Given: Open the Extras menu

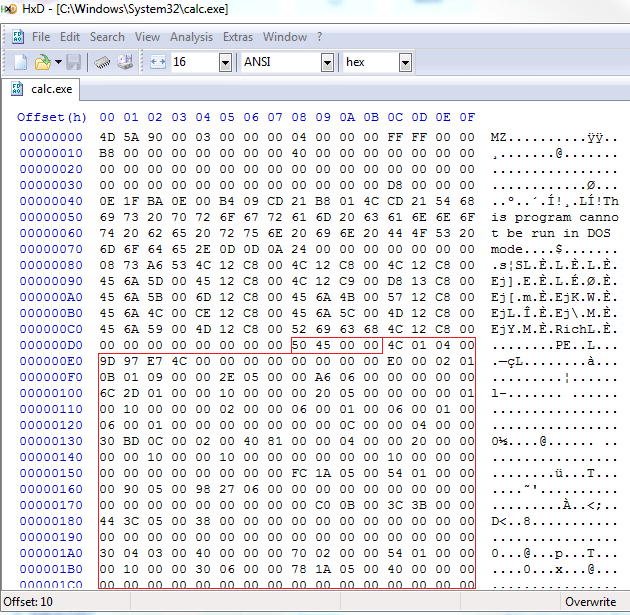Looking at the screenshot, I should [238, 37].
